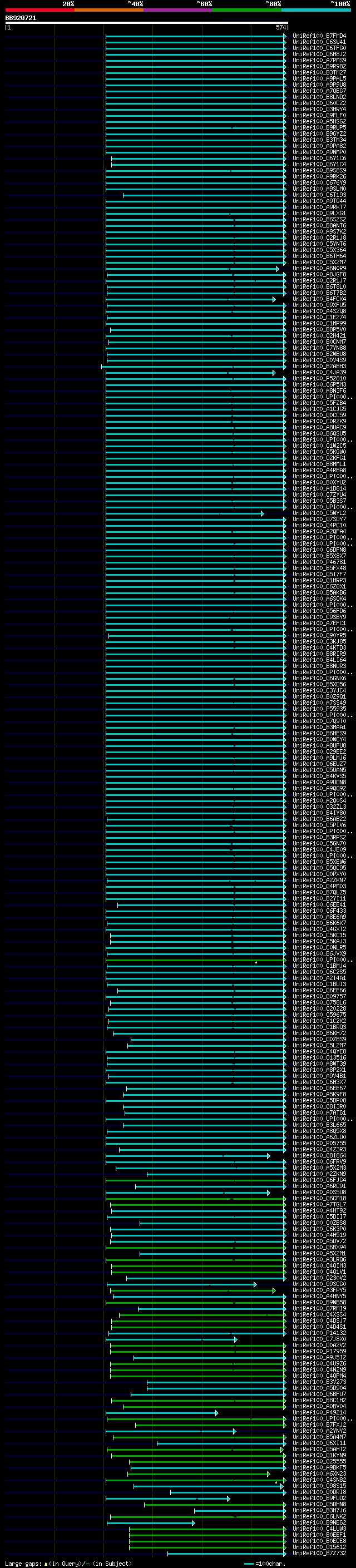
Task: Select the UniRef100_Q9SCG0 label
Action: click(x=319, y=1284)
